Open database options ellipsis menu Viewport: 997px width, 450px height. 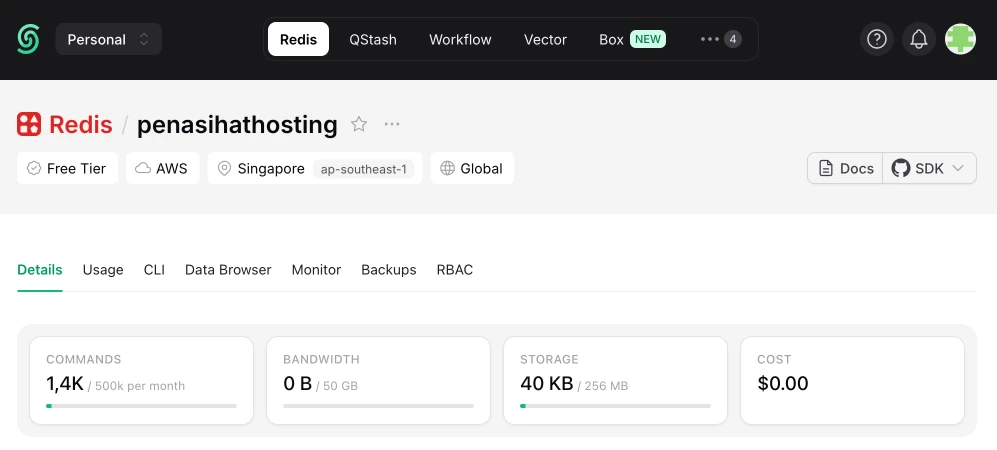pos(392,124)
